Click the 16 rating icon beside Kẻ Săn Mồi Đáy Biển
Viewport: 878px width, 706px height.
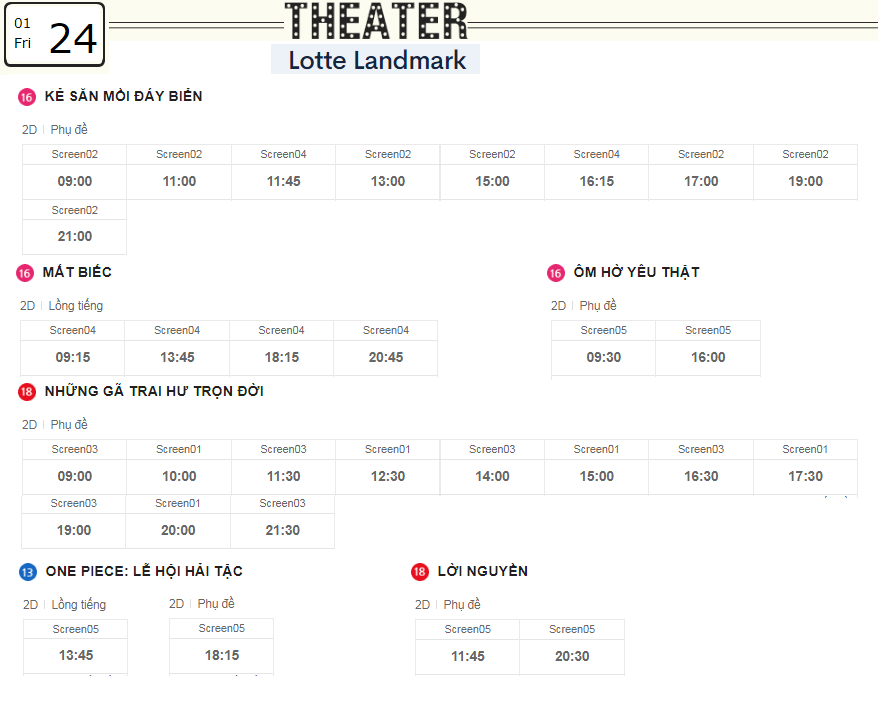[x=27, y=97]
